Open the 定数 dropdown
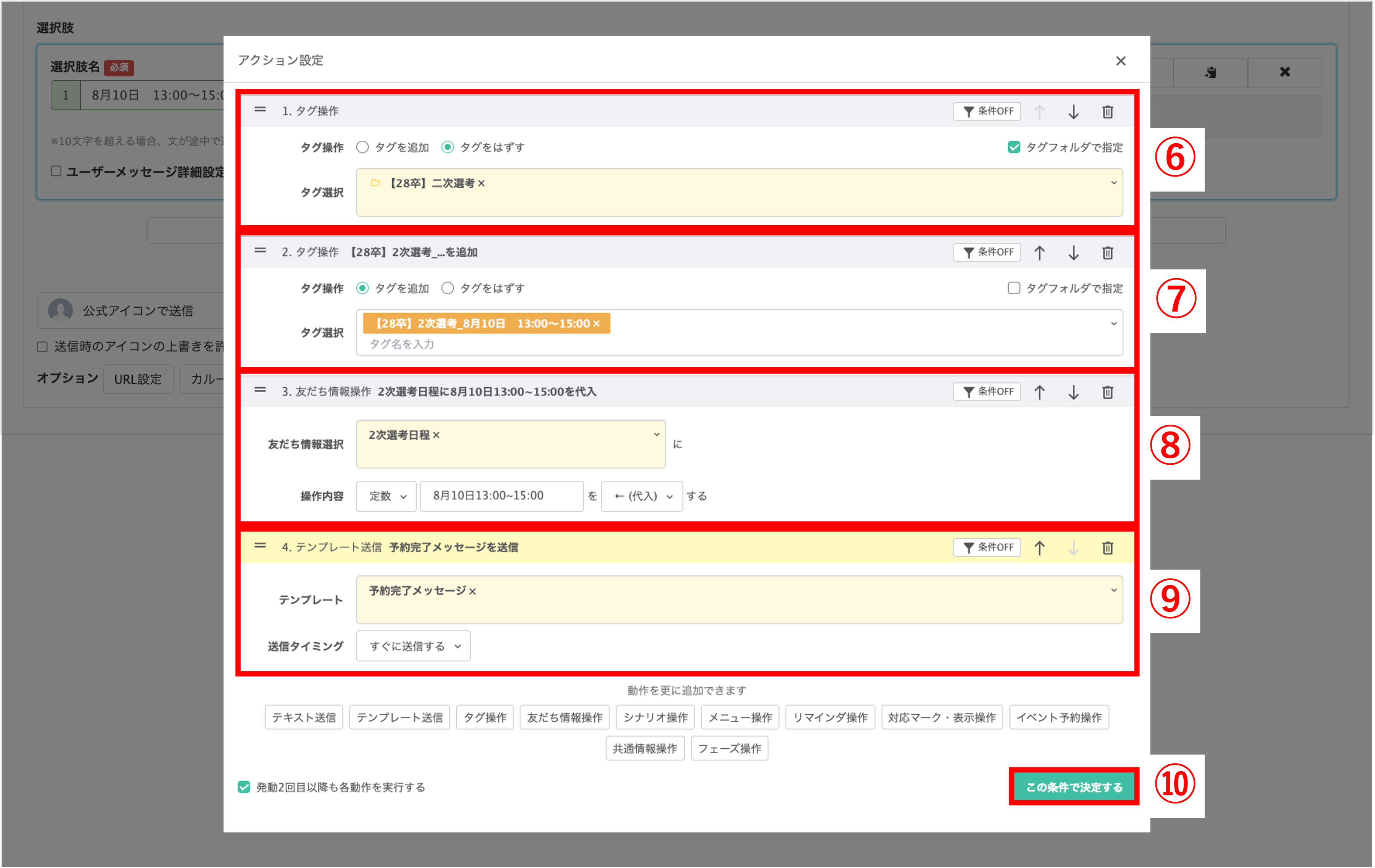Screen dimensions: 1375x868 point(387,496)
